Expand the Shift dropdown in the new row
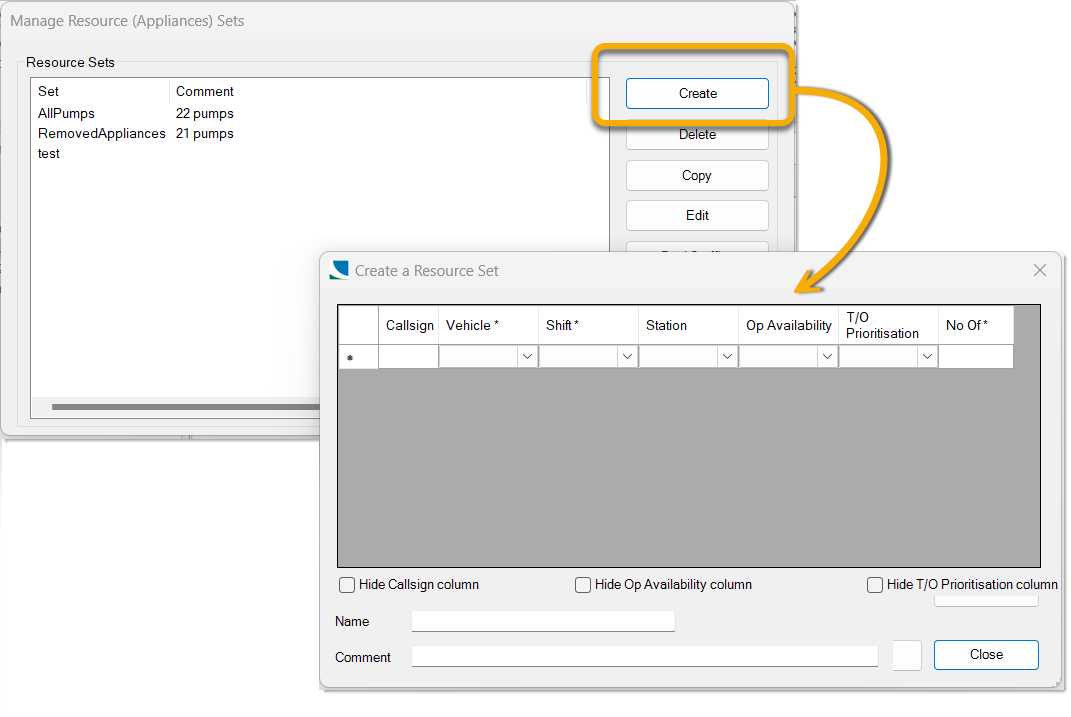Viewport: 1071px width, 717px height. [627, 356]
